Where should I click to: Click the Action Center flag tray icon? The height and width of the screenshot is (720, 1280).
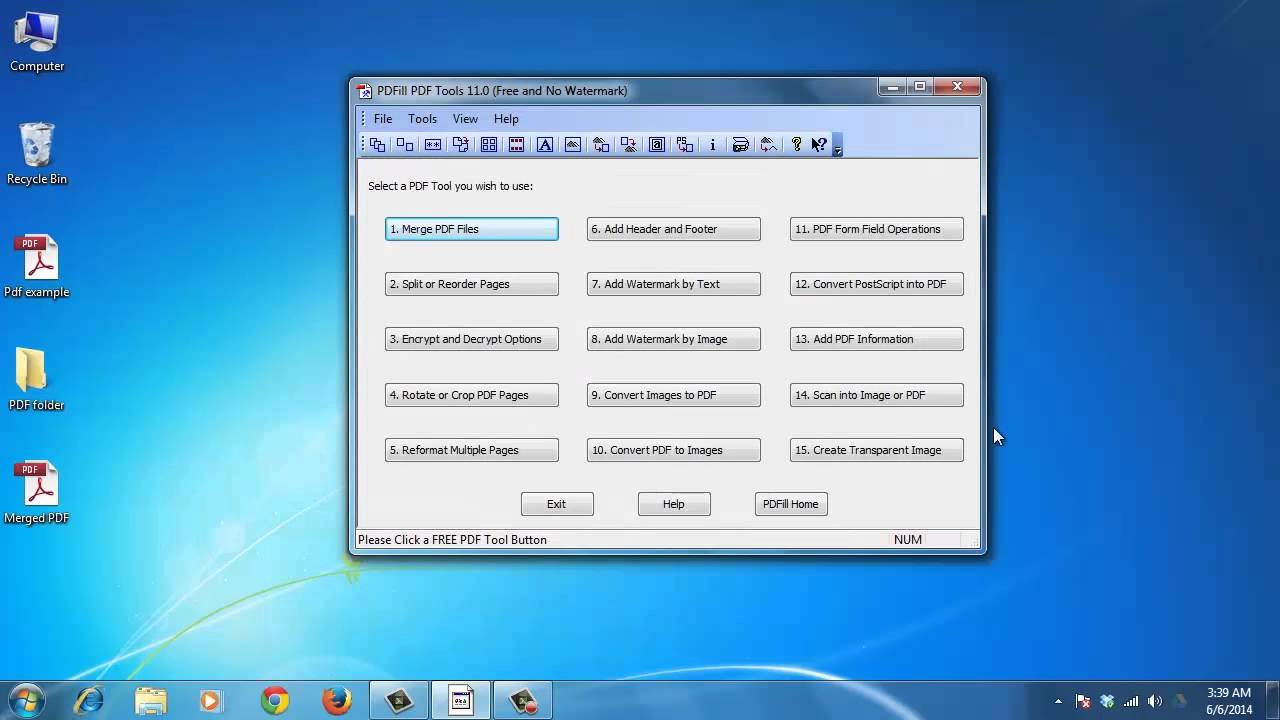click(x=1083, y=701)
